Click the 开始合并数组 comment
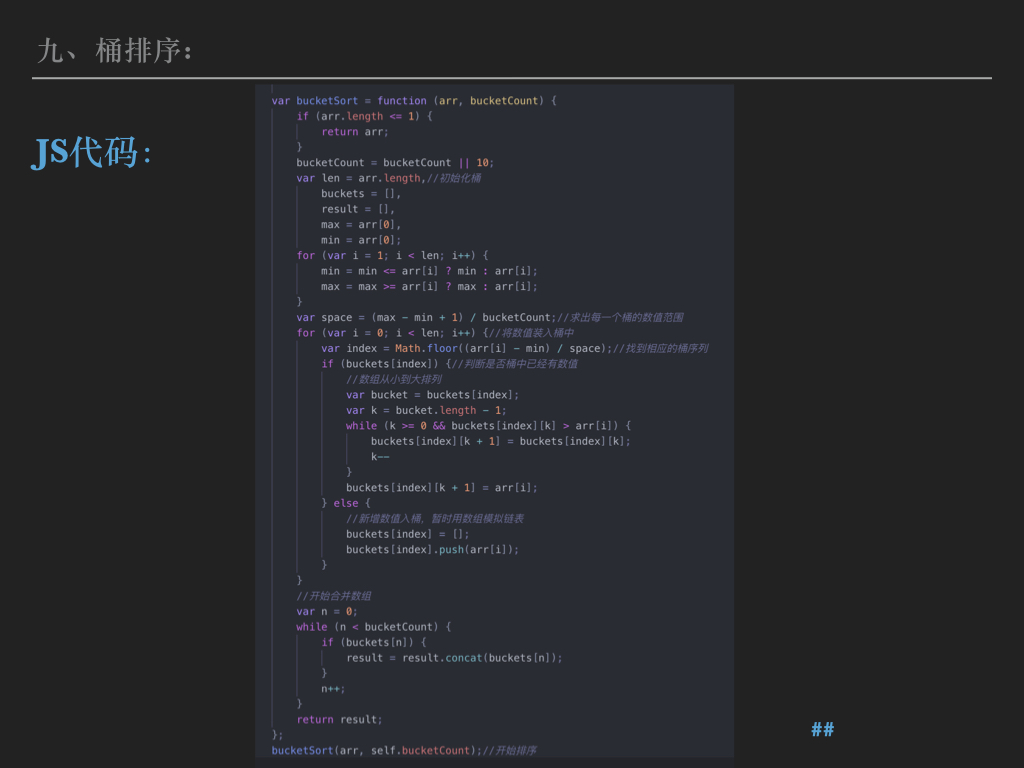This screenshot has height=768, width=1024. click(x=334, y=596)
